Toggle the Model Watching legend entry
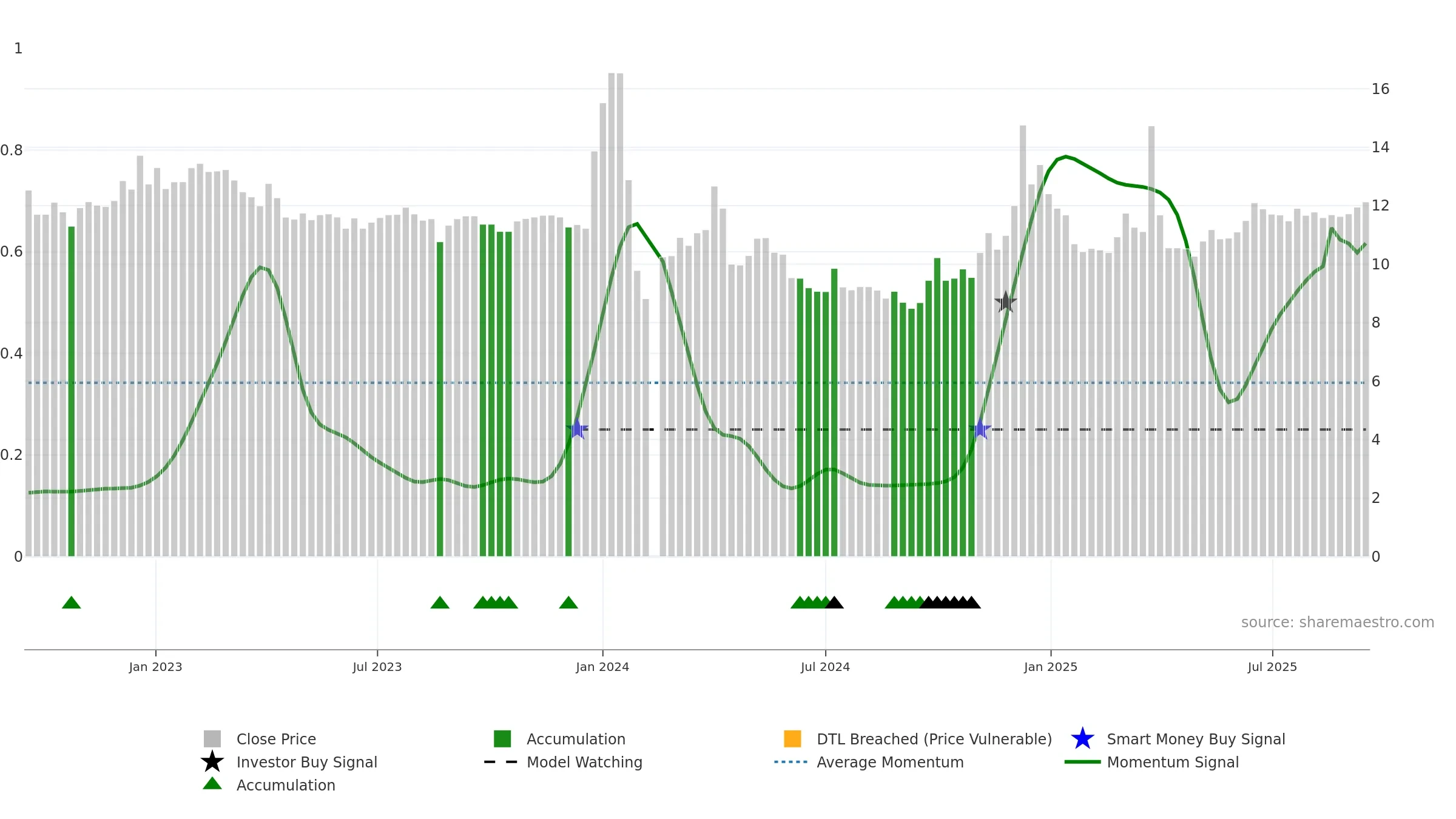Image resolution: width=1456 pixels, height=819 pixels. [x=563, y=762]
